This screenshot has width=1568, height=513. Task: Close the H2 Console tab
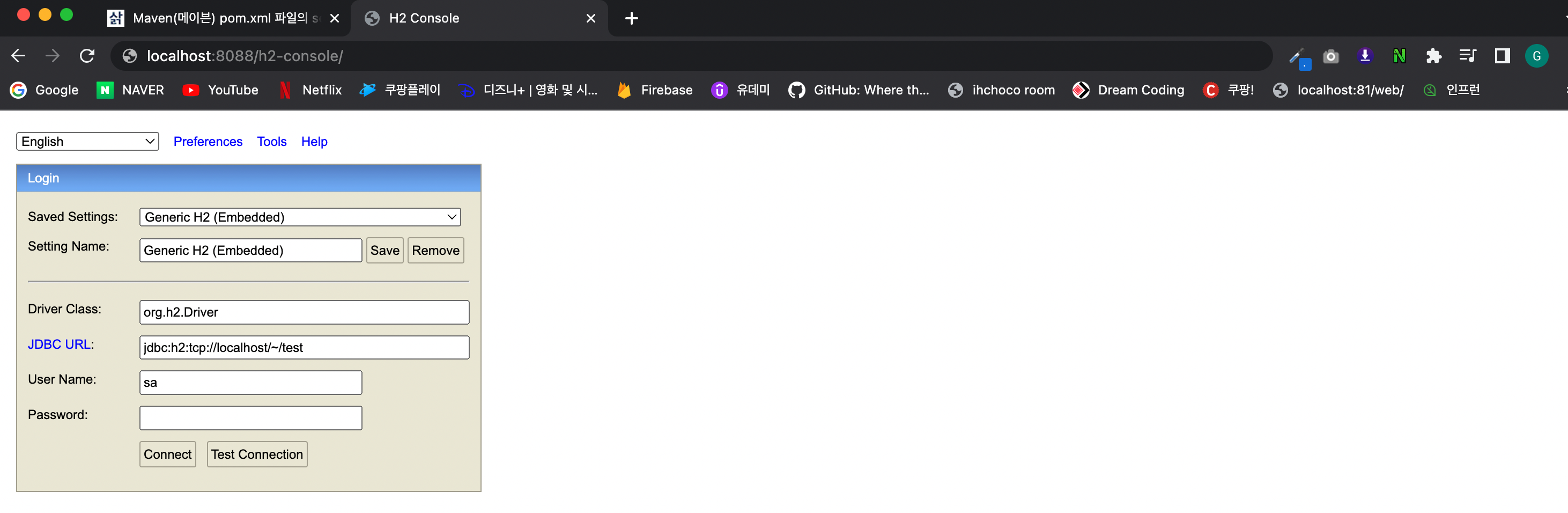coord(590,18)
